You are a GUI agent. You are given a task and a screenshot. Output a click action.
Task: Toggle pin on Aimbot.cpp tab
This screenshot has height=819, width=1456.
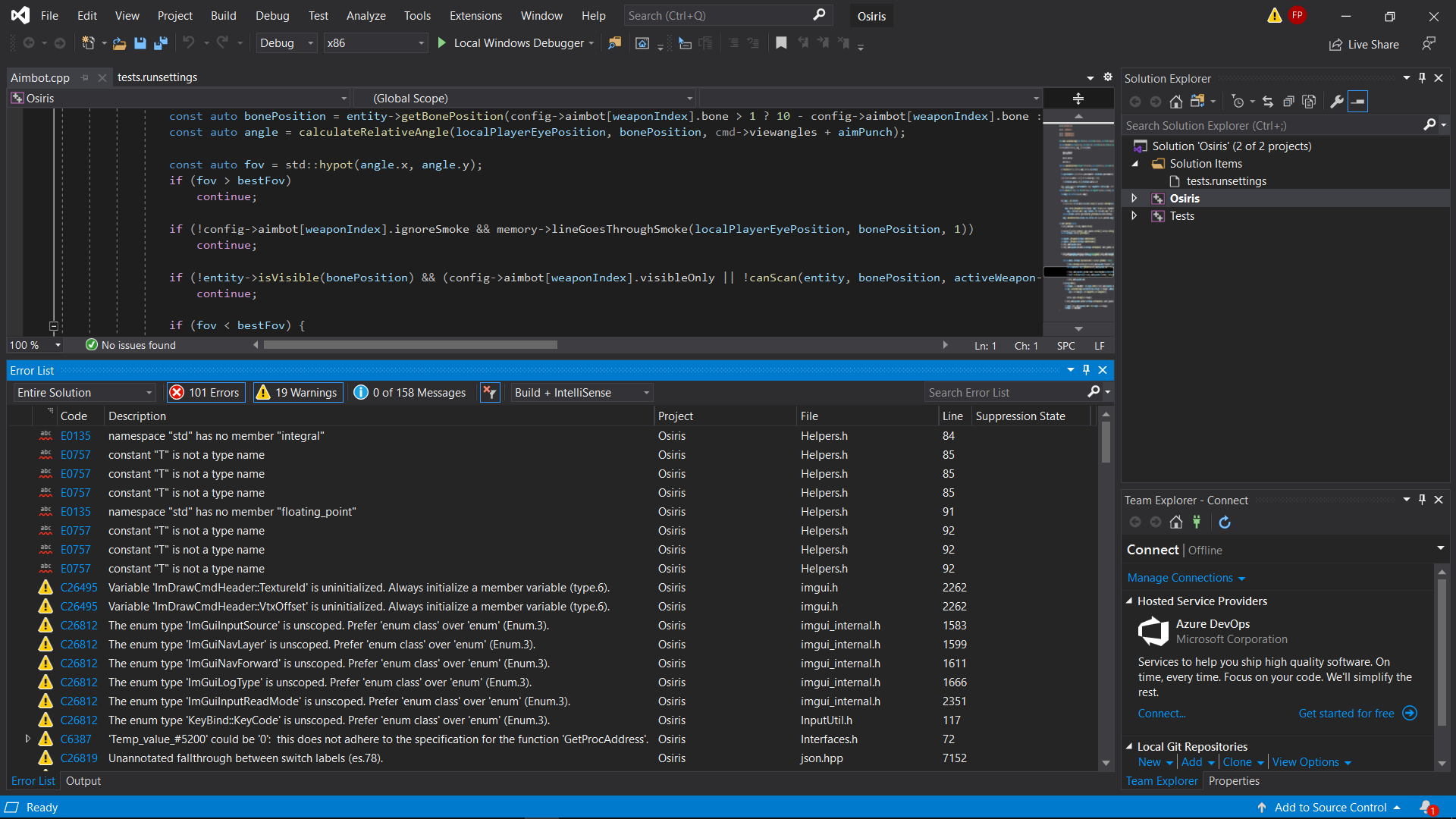point(85,77)
